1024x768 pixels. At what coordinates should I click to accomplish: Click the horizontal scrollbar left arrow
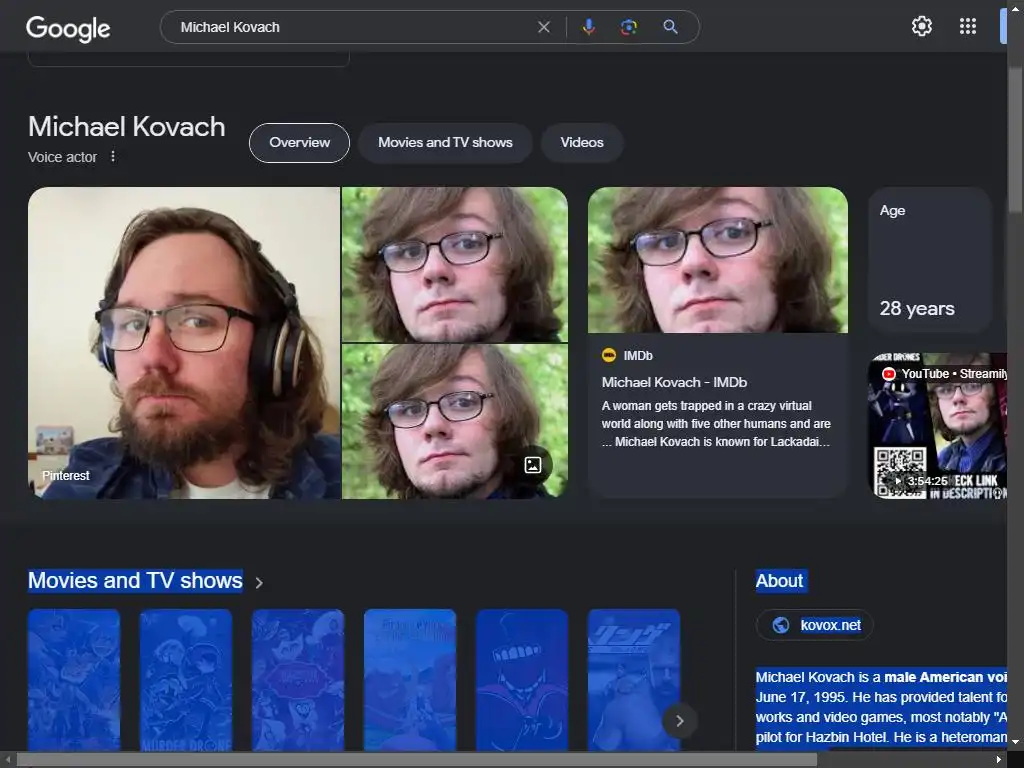point(8,760)
